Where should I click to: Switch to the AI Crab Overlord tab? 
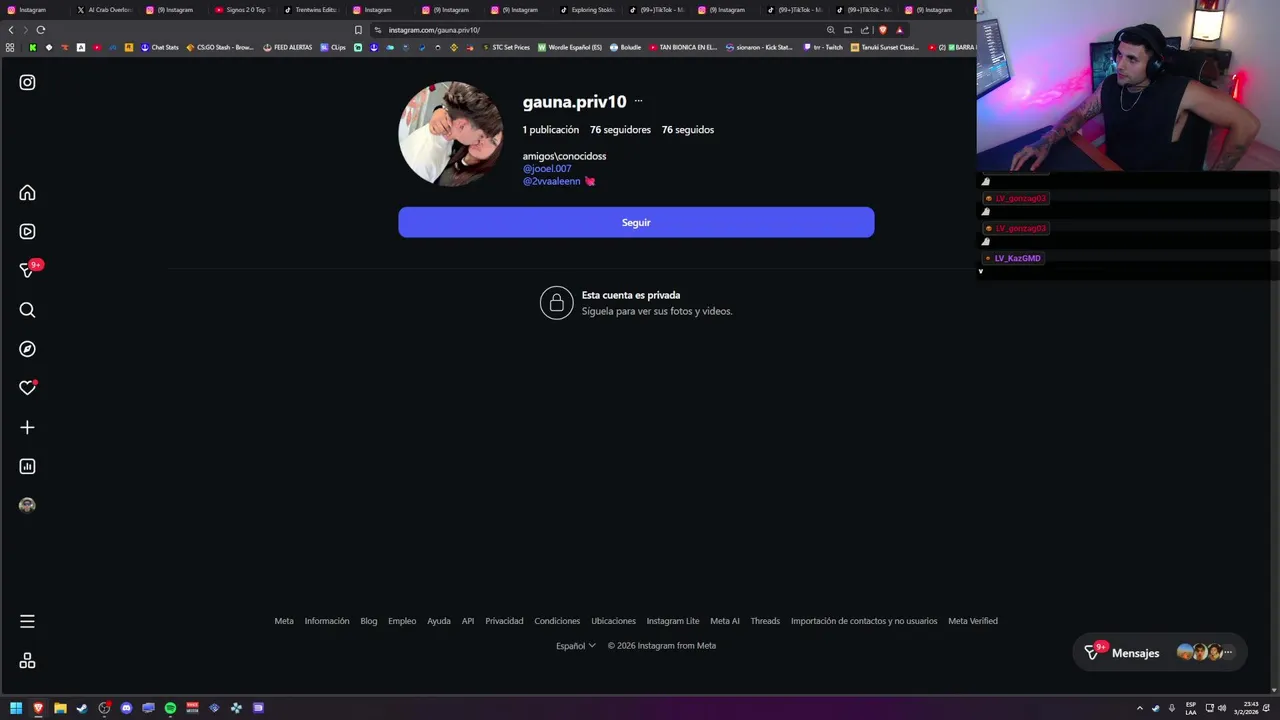105,10
